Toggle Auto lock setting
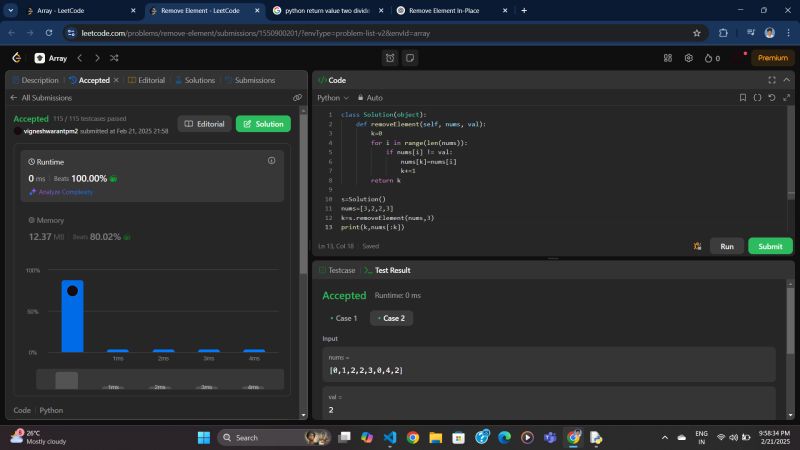 click(370, 97)
